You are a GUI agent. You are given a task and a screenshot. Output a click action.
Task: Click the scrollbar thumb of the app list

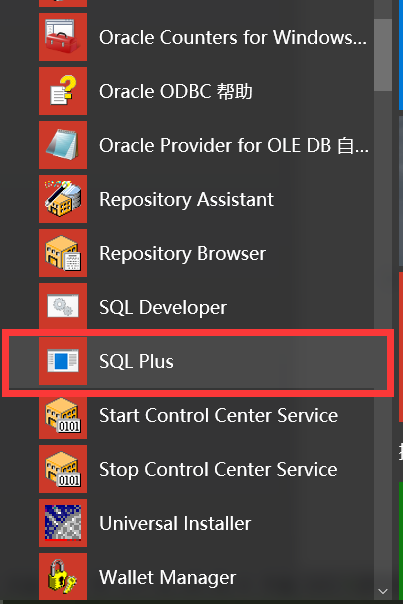click(x=383, y=55)
